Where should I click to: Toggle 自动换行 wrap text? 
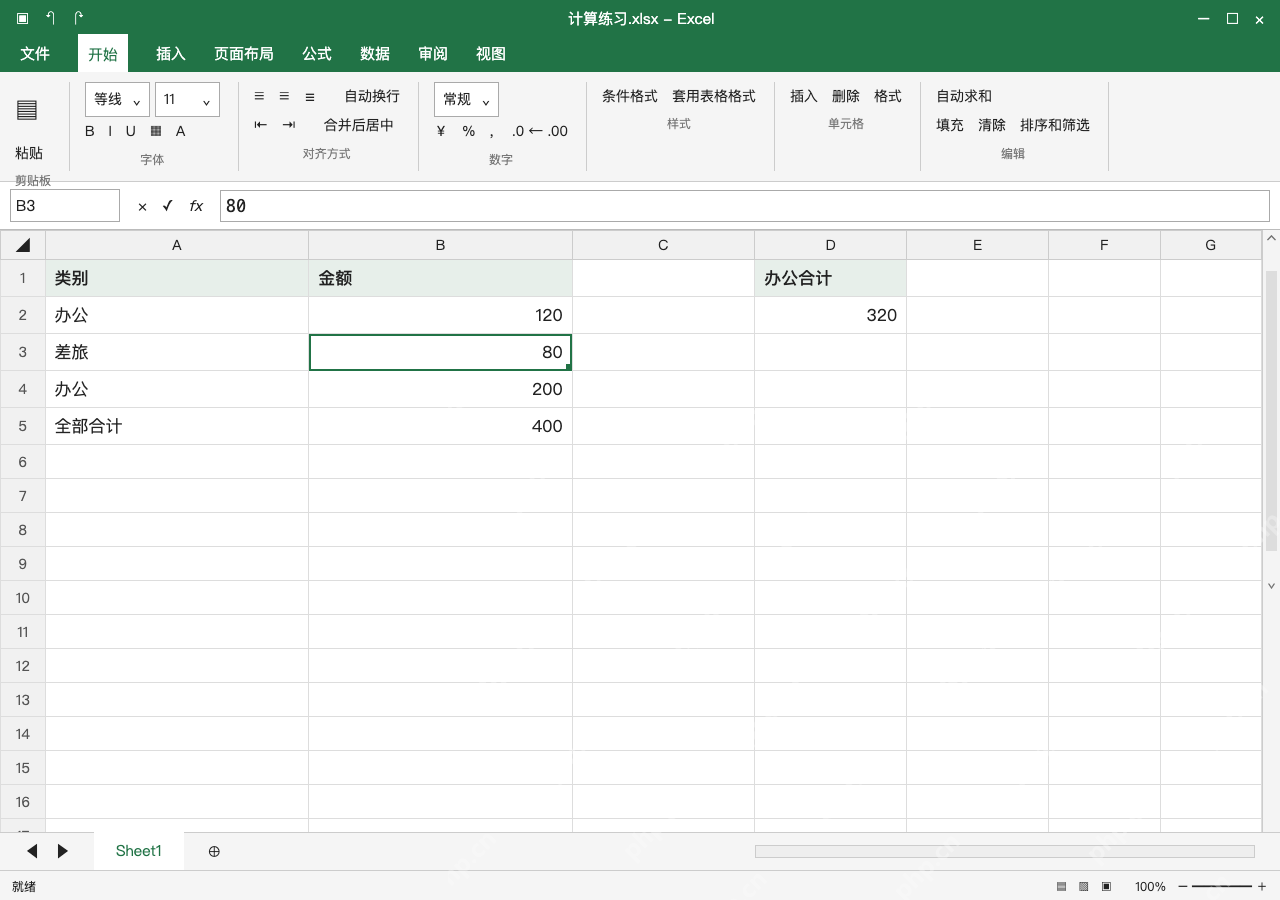372,96
